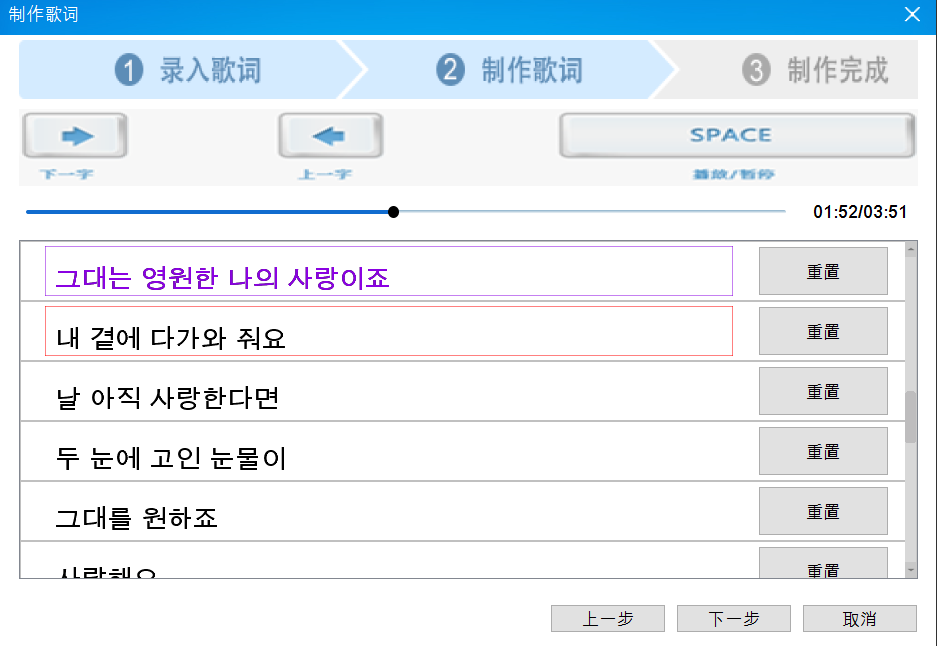Click the playback progress slider handle

[393, 212]
